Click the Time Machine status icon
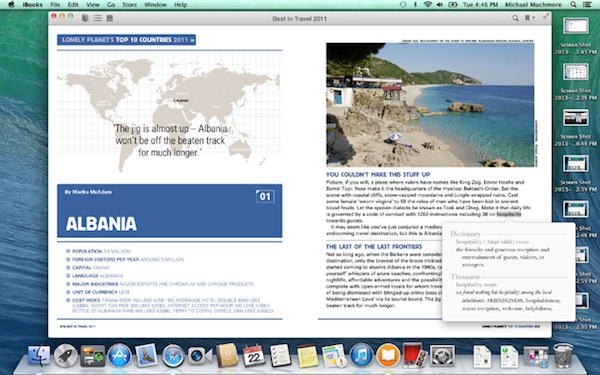The image size is (600, 375). [403, 5]
